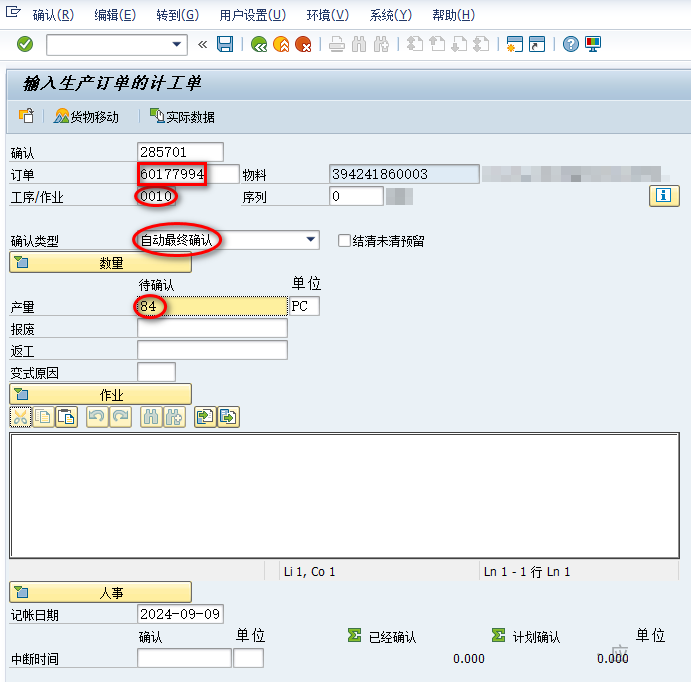
Task: Collapse the 作业 section header
Action: pyautogui.click(x=100, y=395)
